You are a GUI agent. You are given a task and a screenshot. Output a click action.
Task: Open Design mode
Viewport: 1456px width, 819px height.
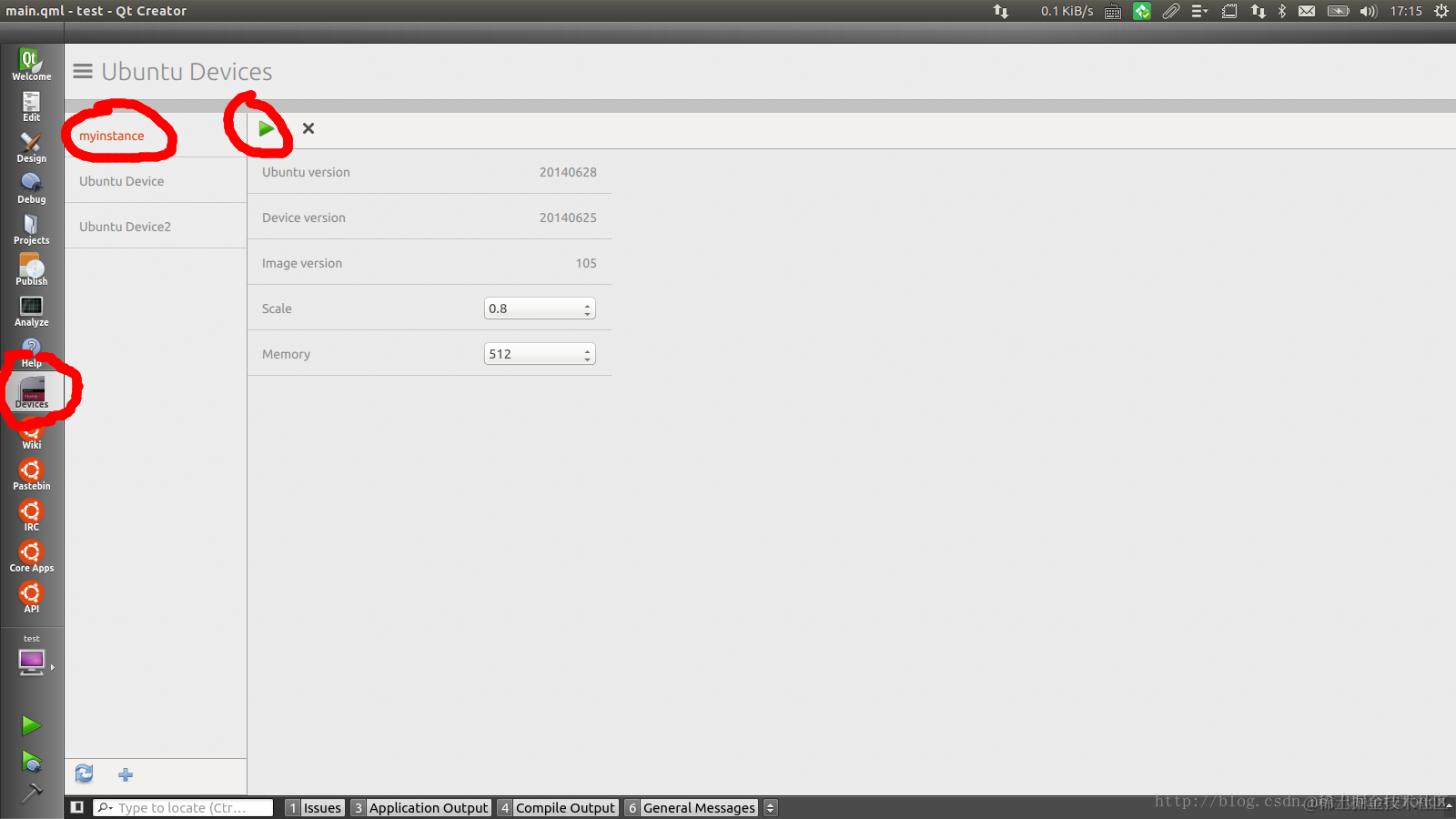pos(31,147)
